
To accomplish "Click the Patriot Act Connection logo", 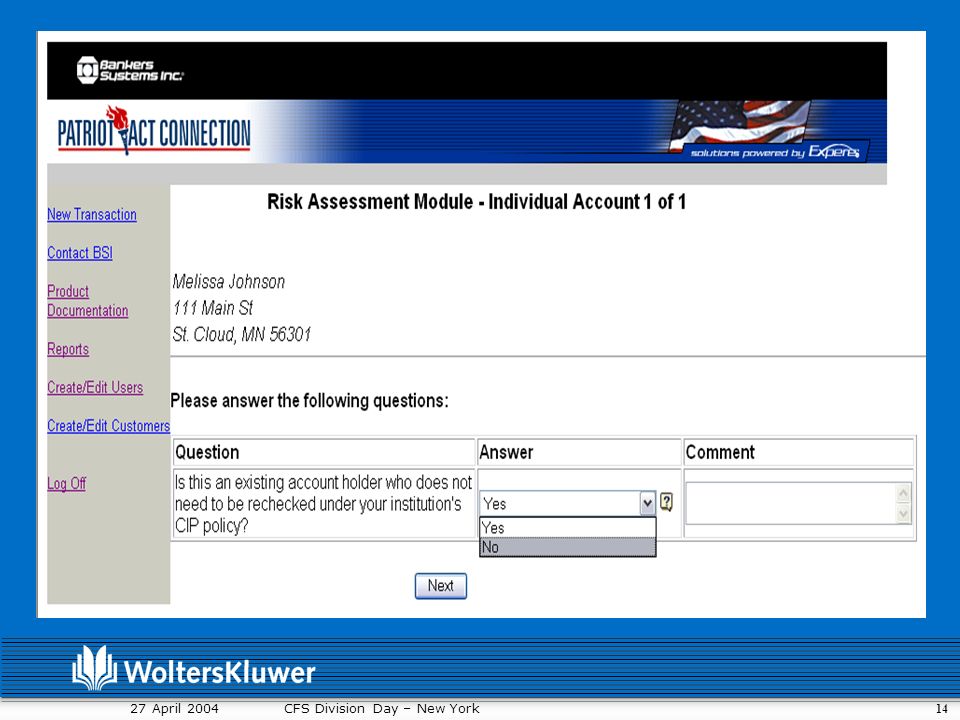I will [154, 131].
